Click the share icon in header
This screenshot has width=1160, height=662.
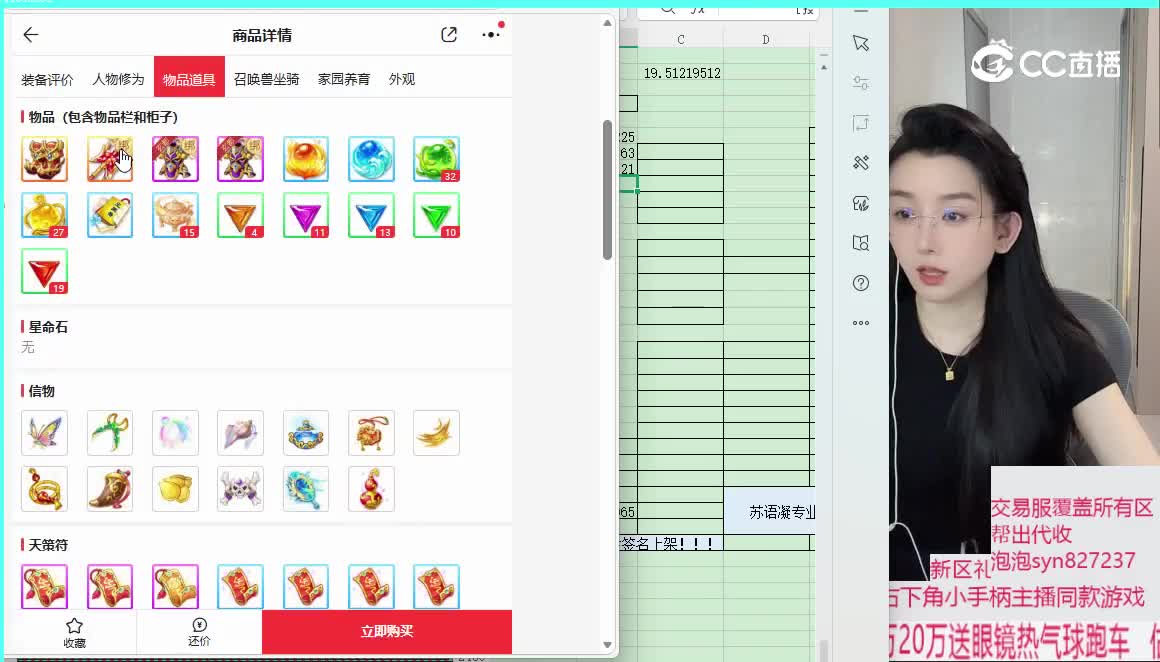[x=449, y=35]
